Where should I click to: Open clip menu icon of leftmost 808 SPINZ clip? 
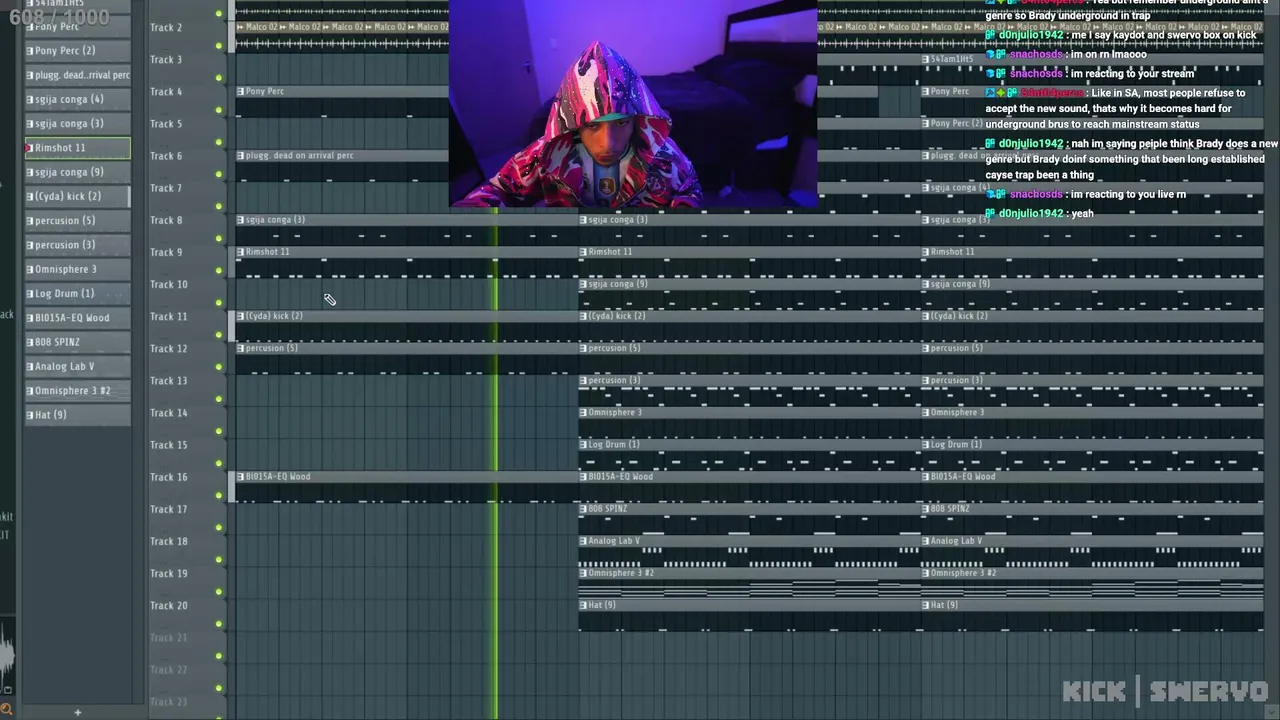[584, 509]
